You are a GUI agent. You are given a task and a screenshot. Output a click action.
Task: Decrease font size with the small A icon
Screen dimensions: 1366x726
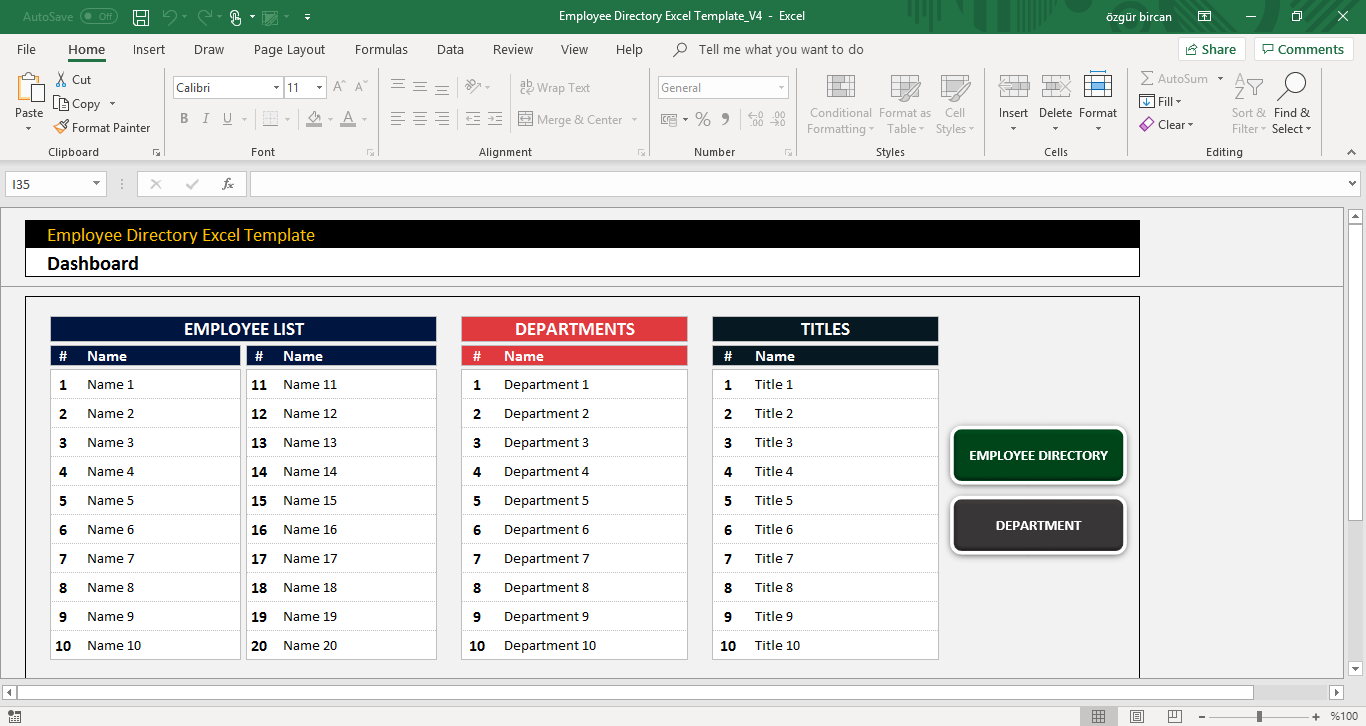(x=360, y=87)
